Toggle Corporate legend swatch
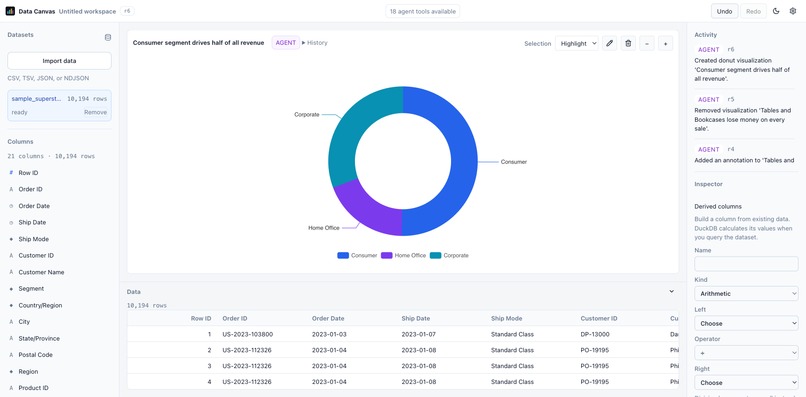Image resolution: width=806 pixels, height=397 pixels. click(435, 256)
